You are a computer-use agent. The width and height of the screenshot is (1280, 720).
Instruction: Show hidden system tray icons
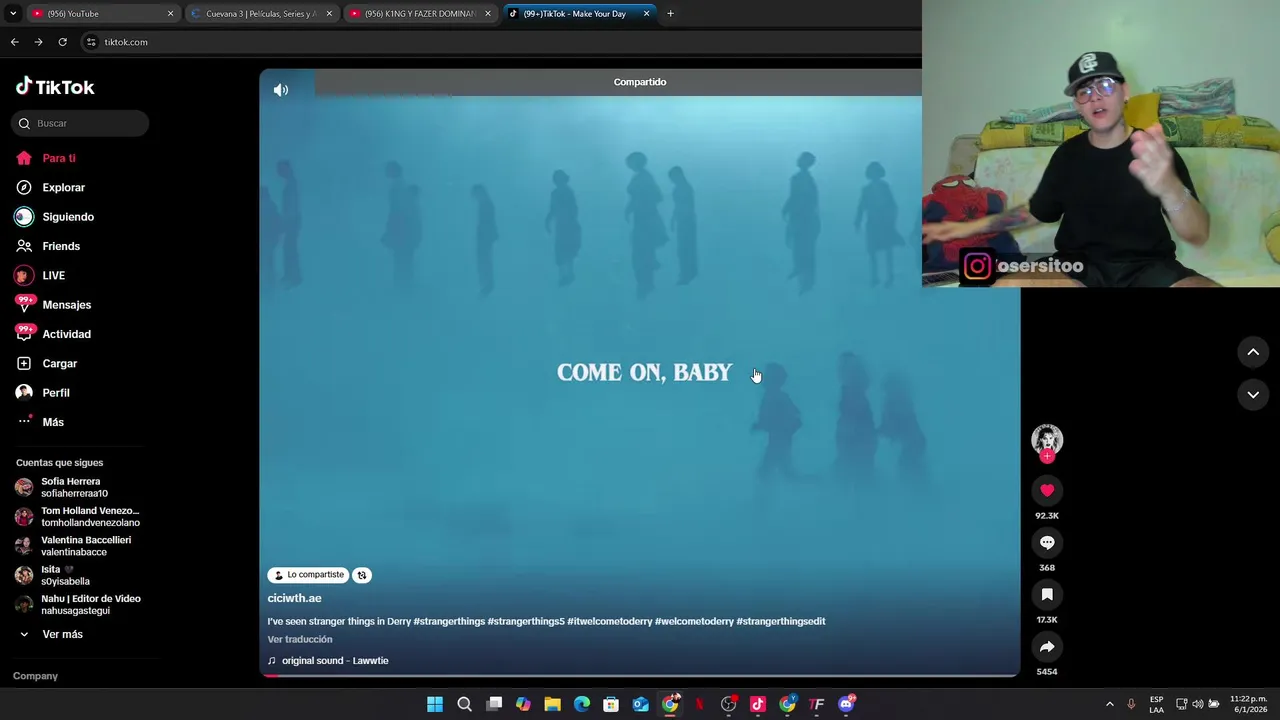click(1109, 704)
